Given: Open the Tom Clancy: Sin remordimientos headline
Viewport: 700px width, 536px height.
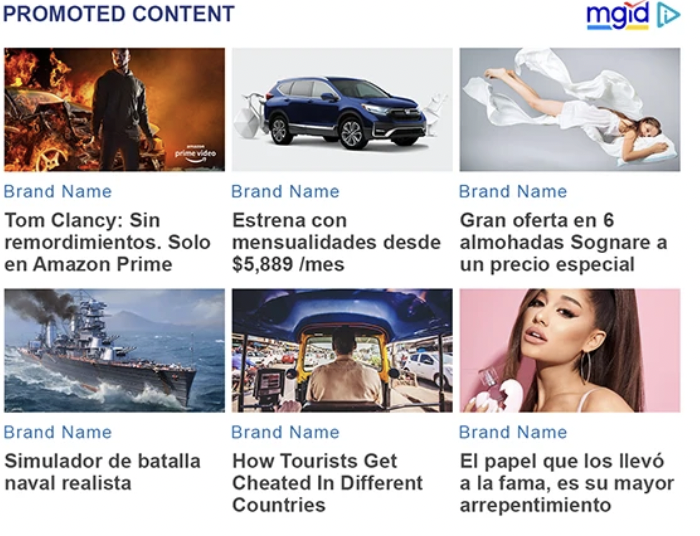Looking at the screenshot, I should coord(108,242).
